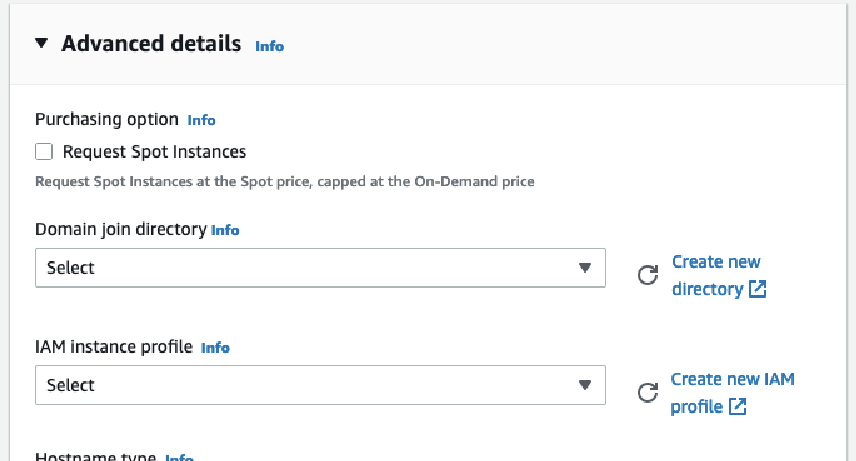Open Info link for Domain join directory
Image resolution: width=856 pixels, height=461 pixels.
coord(225,230)
